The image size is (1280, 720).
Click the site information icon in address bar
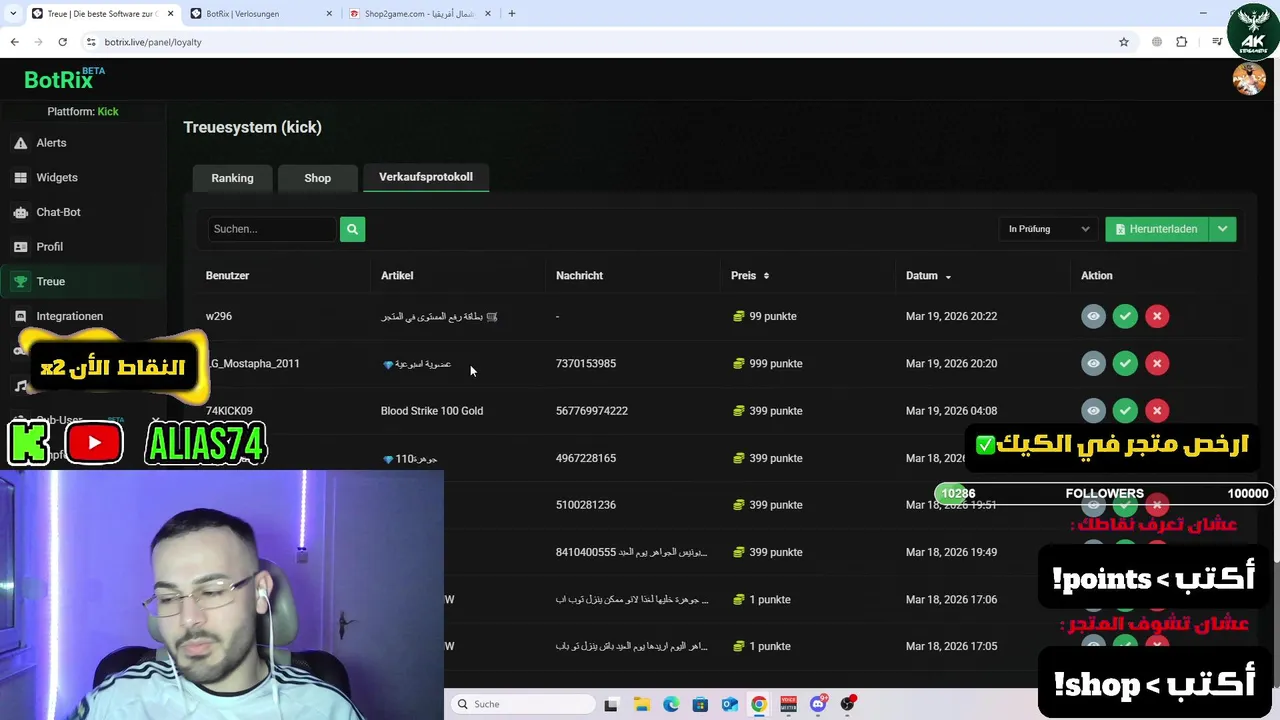[x=91, y=42]
